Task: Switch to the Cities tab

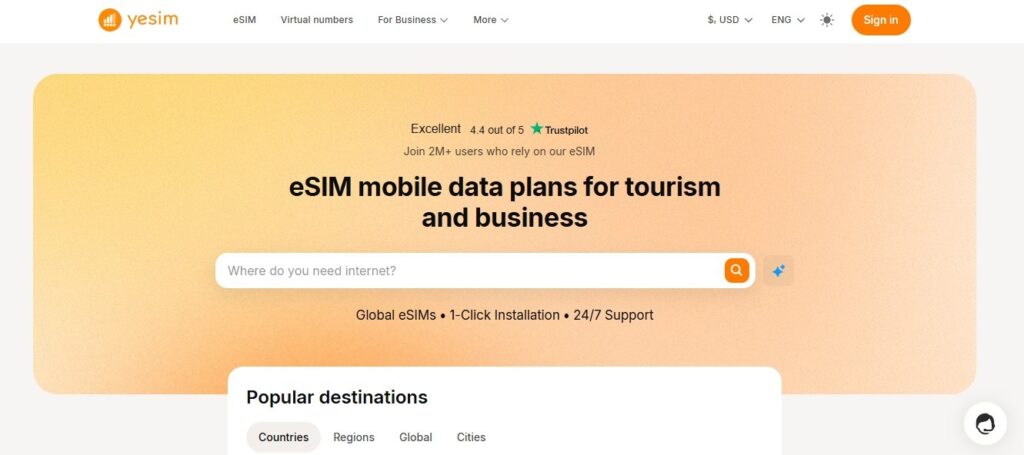Action: (x=471, y=437)
